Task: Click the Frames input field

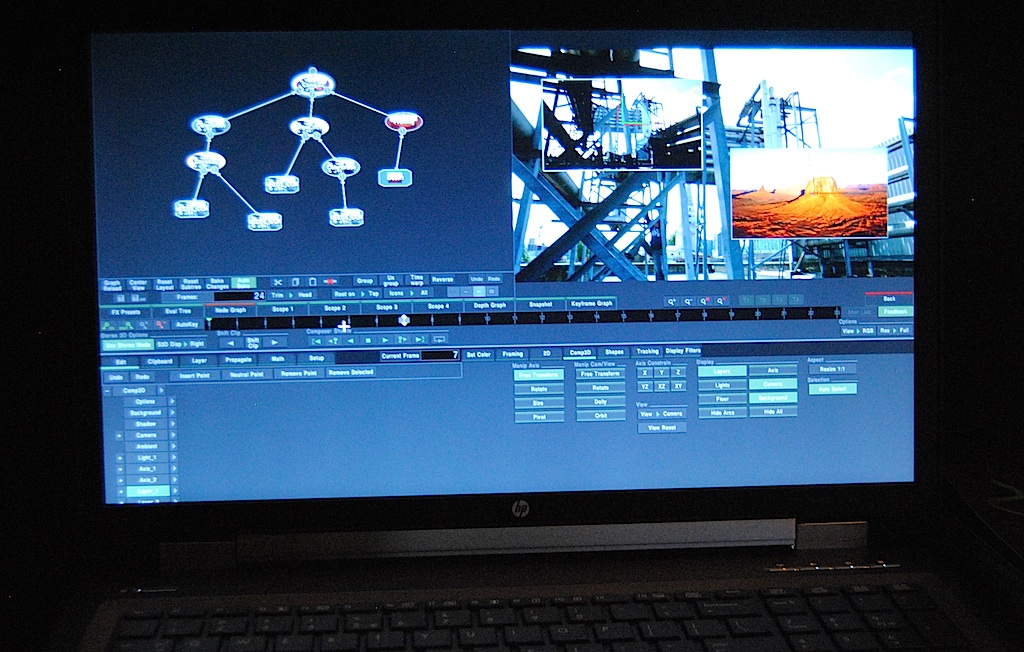Action: (240, 297)
